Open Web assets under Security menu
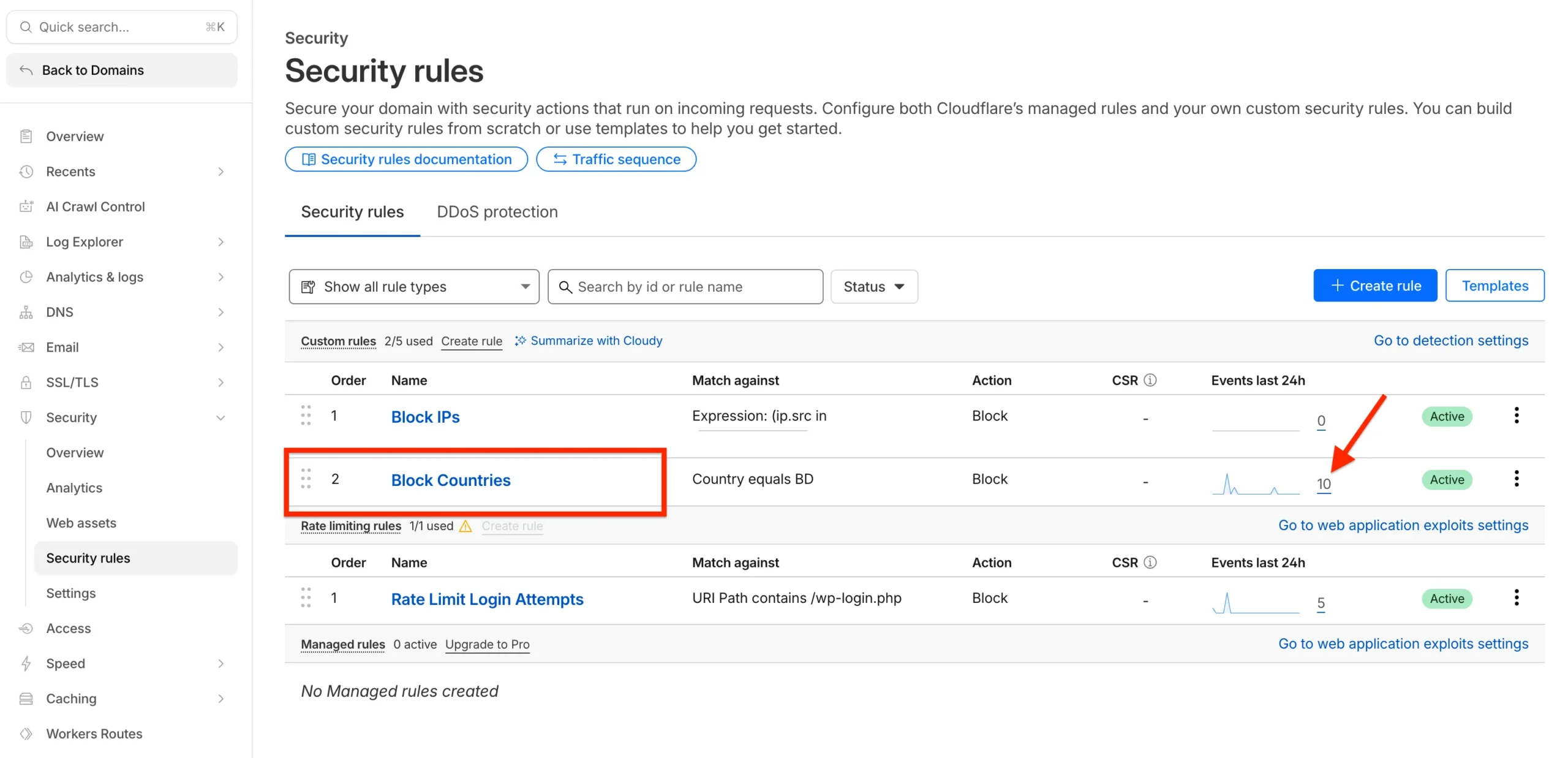Image resolution: width=1568 pixels, height=758 pixels. point(81,523)
